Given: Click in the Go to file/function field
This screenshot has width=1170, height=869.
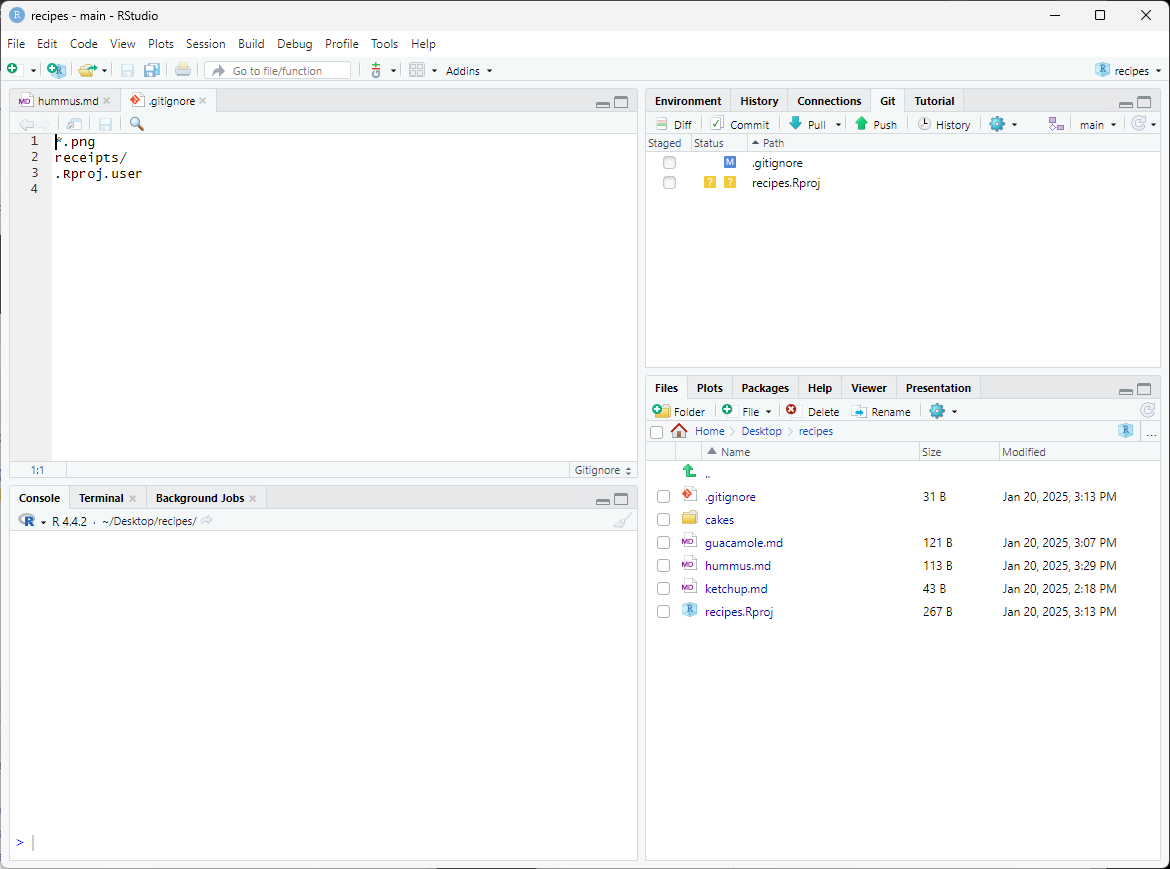Looking at the screenshot, I should click(x=280, y=70).
